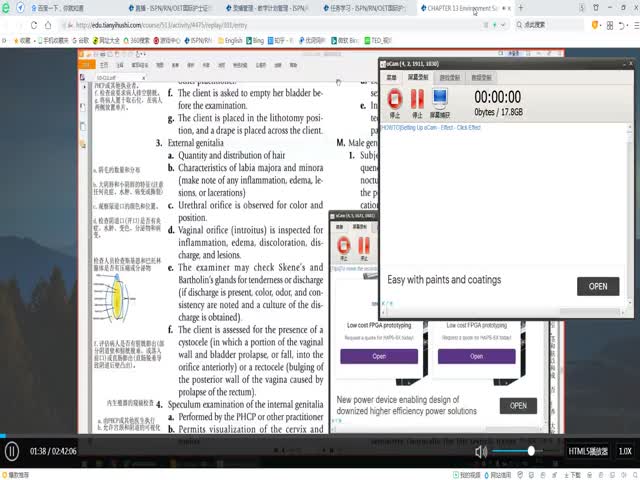The image size is (640, 480).
Task: Click the red stop recording icon in oCam
Action: (395, 100)
